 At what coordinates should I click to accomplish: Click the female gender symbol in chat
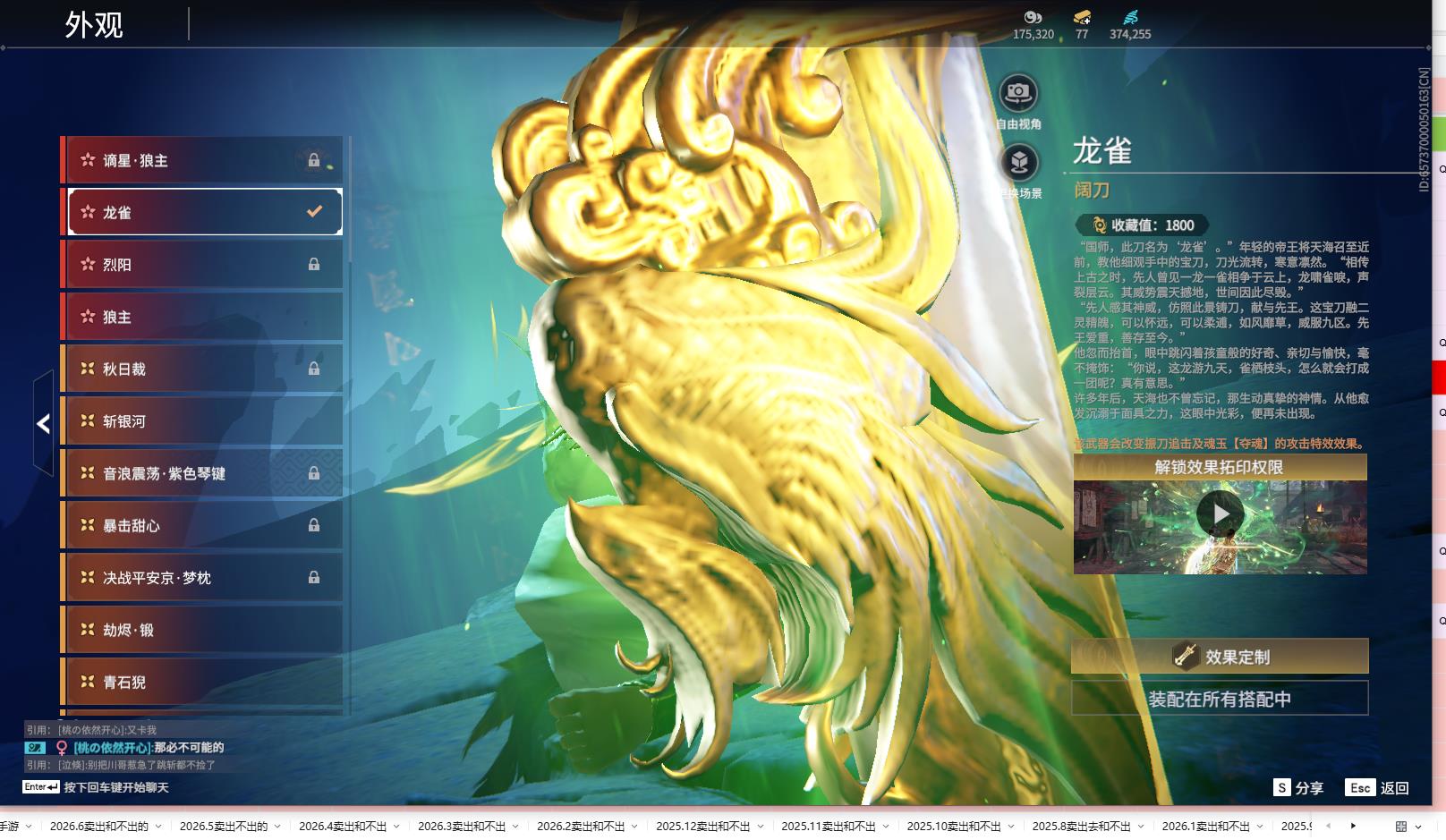62,748
